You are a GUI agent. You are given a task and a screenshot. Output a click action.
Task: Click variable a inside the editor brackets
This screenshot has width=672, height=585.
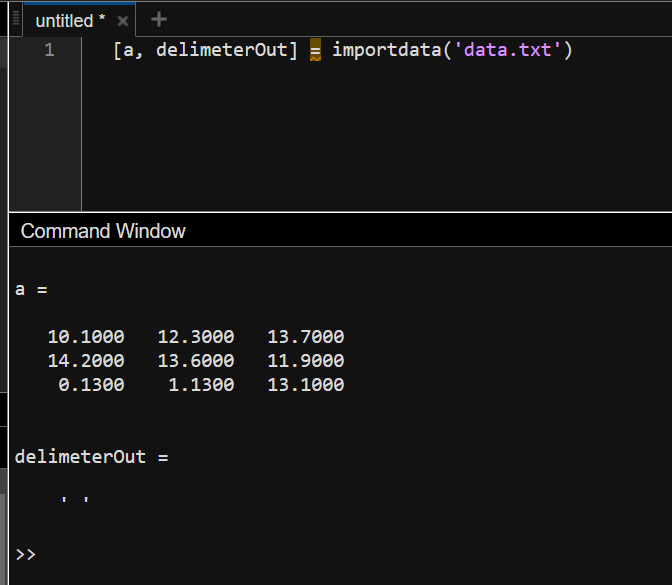point(127,50)
